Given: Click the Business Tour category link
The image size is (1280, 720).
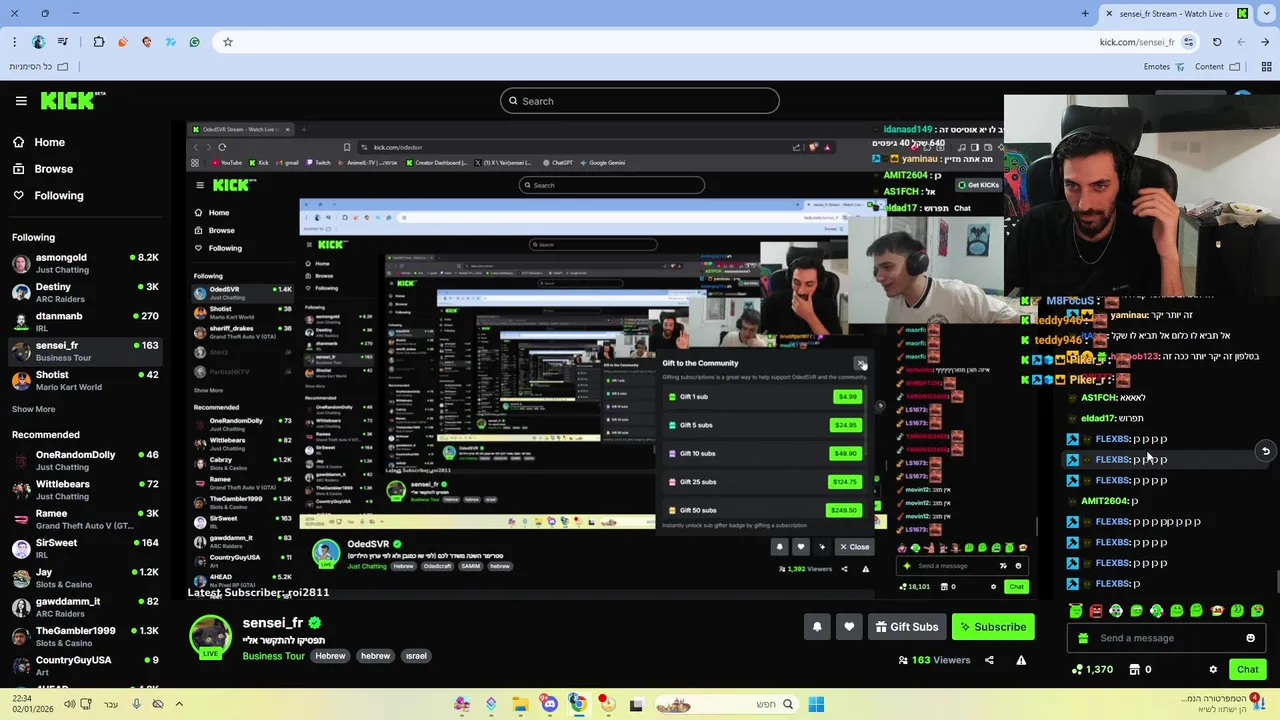Looking at the screenshot, I should 273,656.
